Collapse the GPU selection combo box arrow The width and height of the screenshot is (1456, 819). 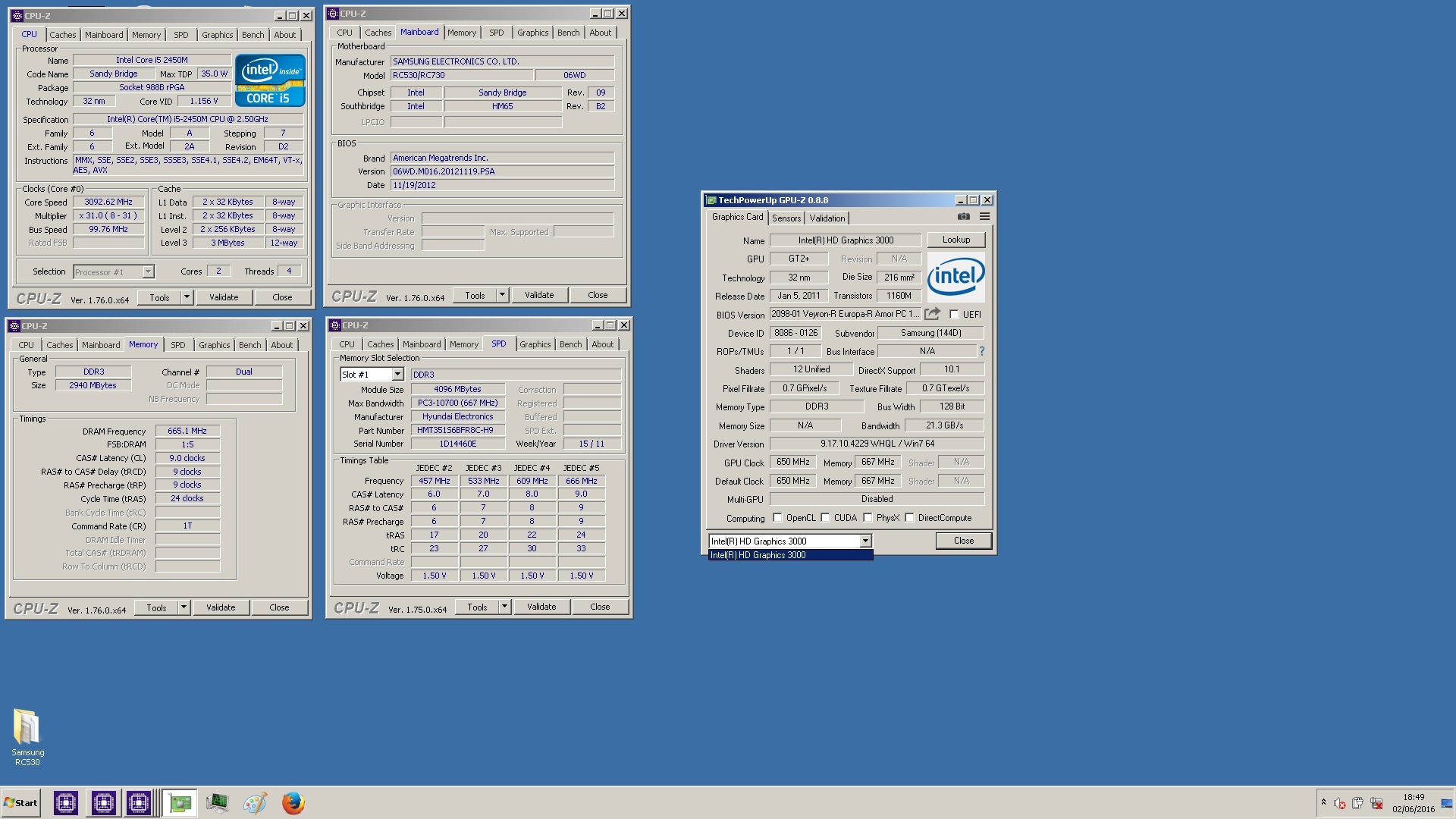pyautogui.click(x=865, y=541)
